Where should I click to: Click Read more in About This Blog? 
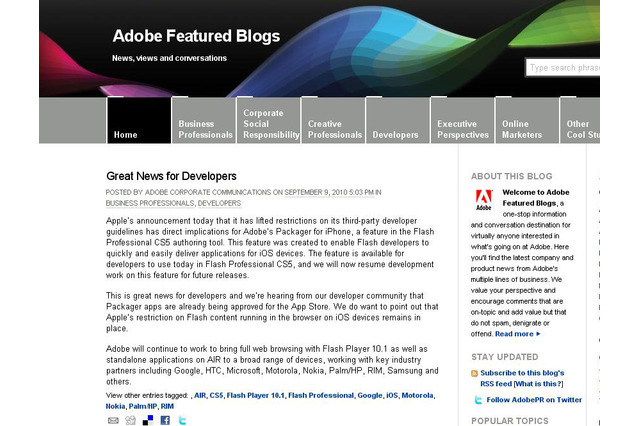tap(518, 334)
